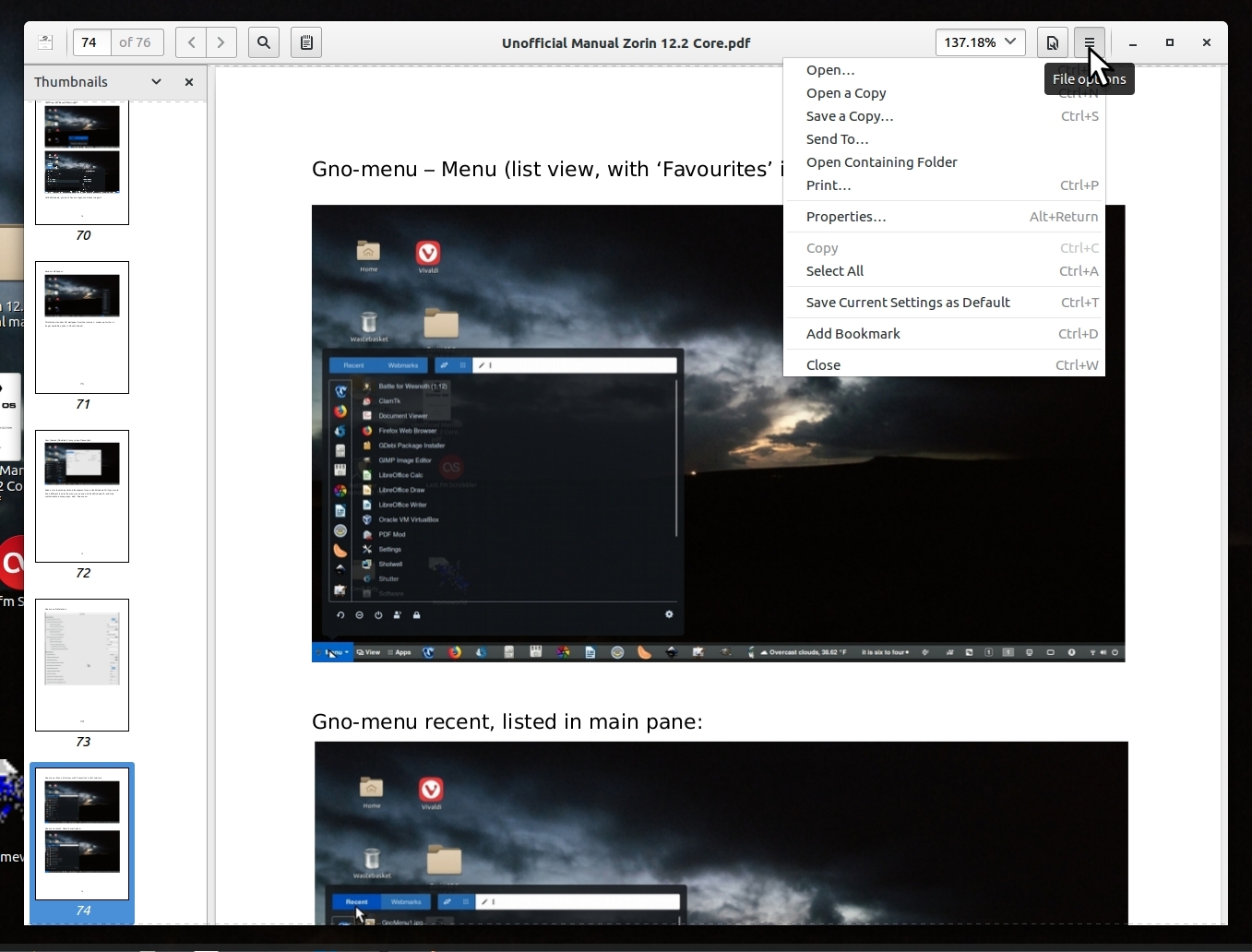Close the Thumbnails sidebar

tap(189, 82)
